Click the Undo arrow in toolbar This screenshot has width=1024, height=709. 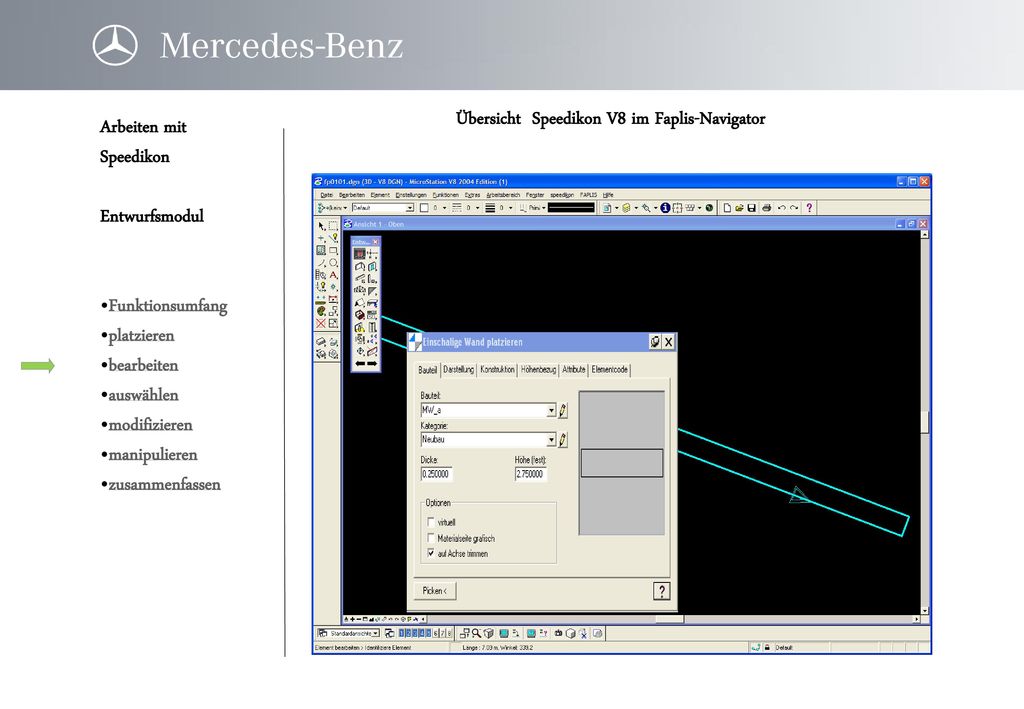(x=782, y=208)
